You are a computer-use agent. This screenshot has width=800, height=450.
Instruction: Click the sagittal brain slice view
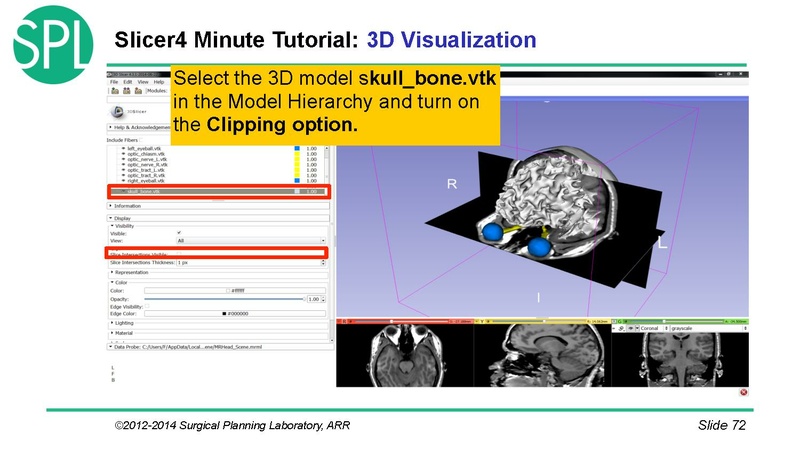tap(542, 355)
